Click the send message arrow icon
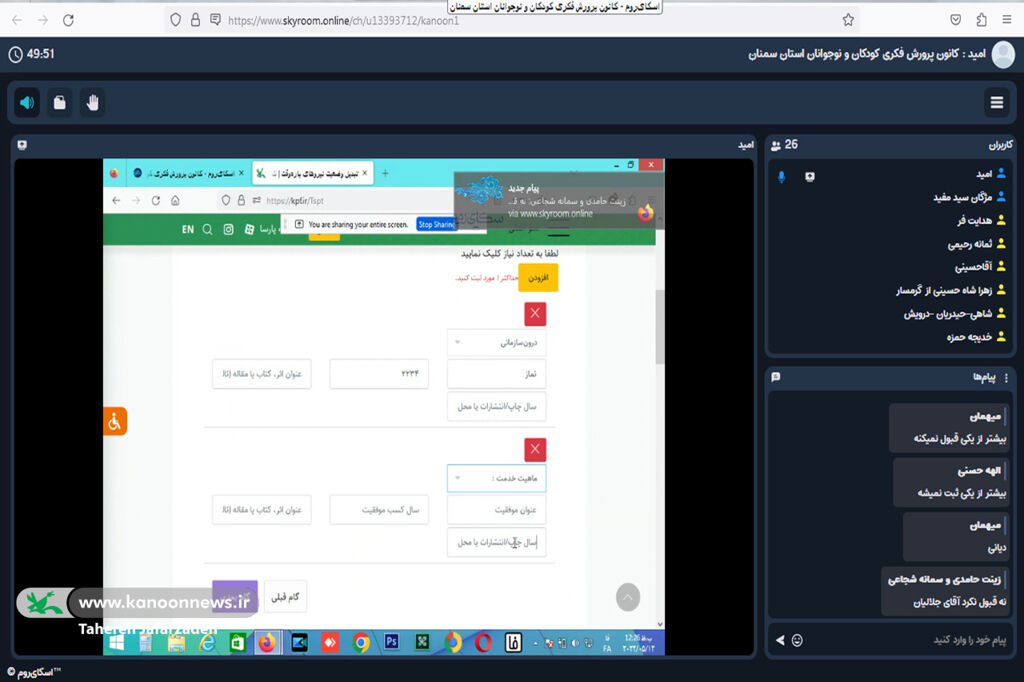This screenshot has width=1024, height=682. point(780,639)
